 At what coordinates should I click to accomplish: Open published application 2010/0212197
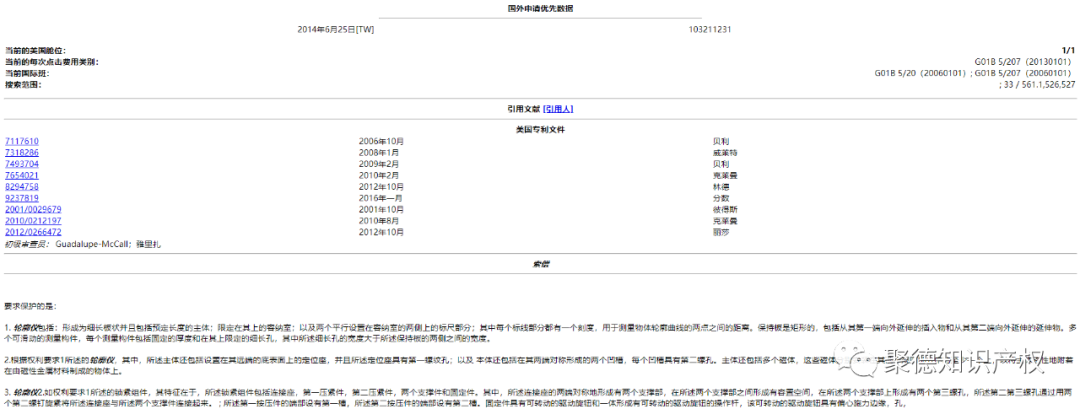pyautogui.click(x=33, y=221)
